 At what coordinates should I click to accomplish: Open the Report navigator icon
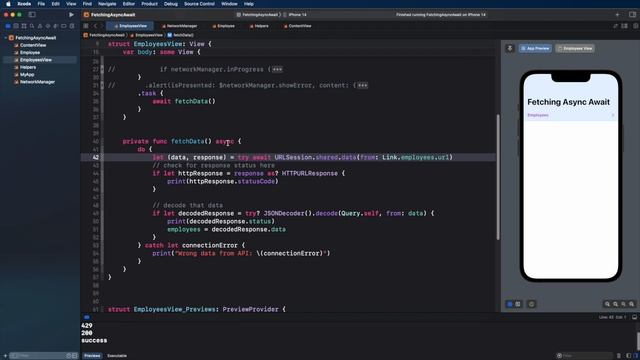[72, 26]
